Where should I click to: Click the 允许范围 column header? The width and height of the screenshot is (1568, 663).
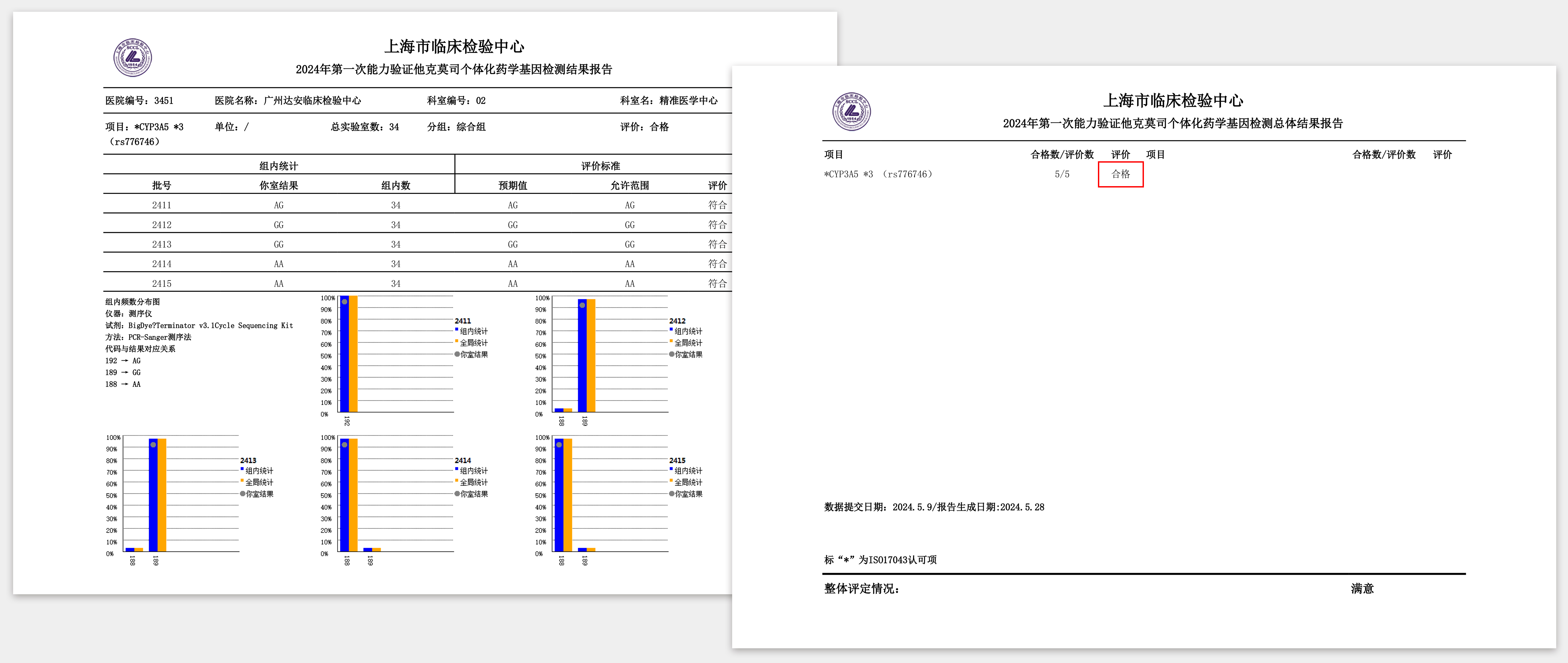tap(629, 185)
